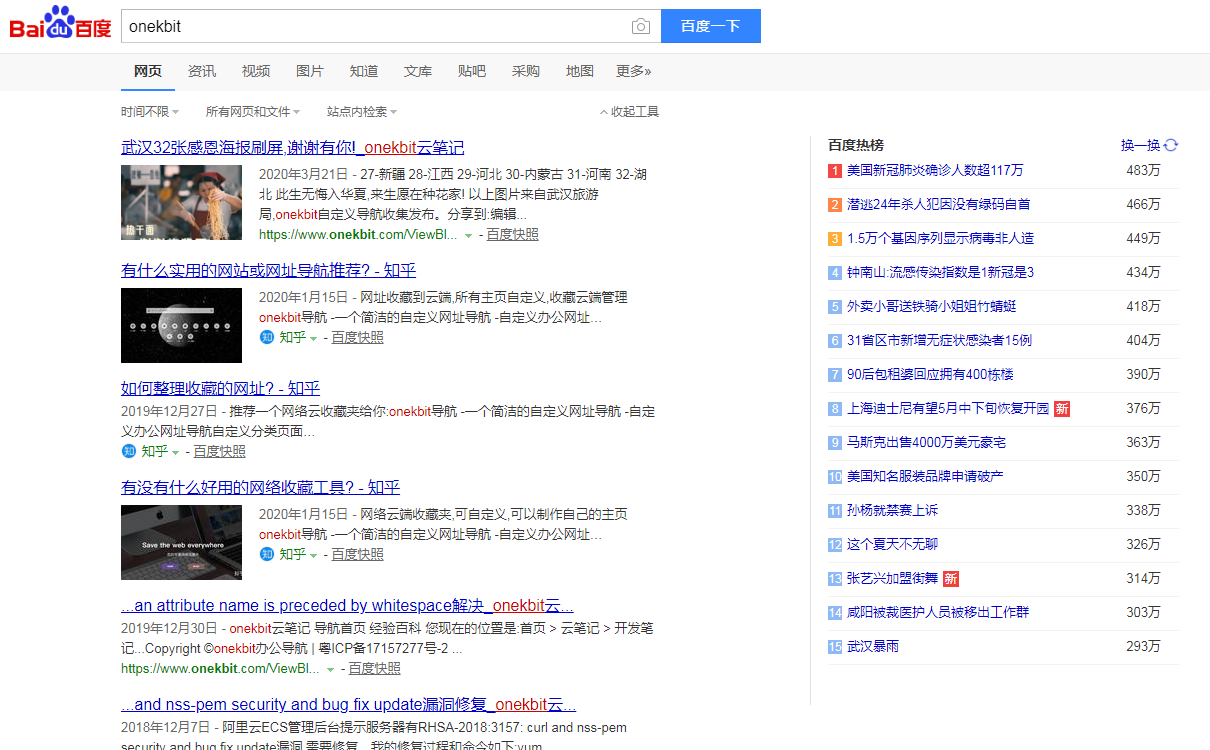1210x750 pixels.
Task: Switch to the 图片 tab
Action: (309, 71)
